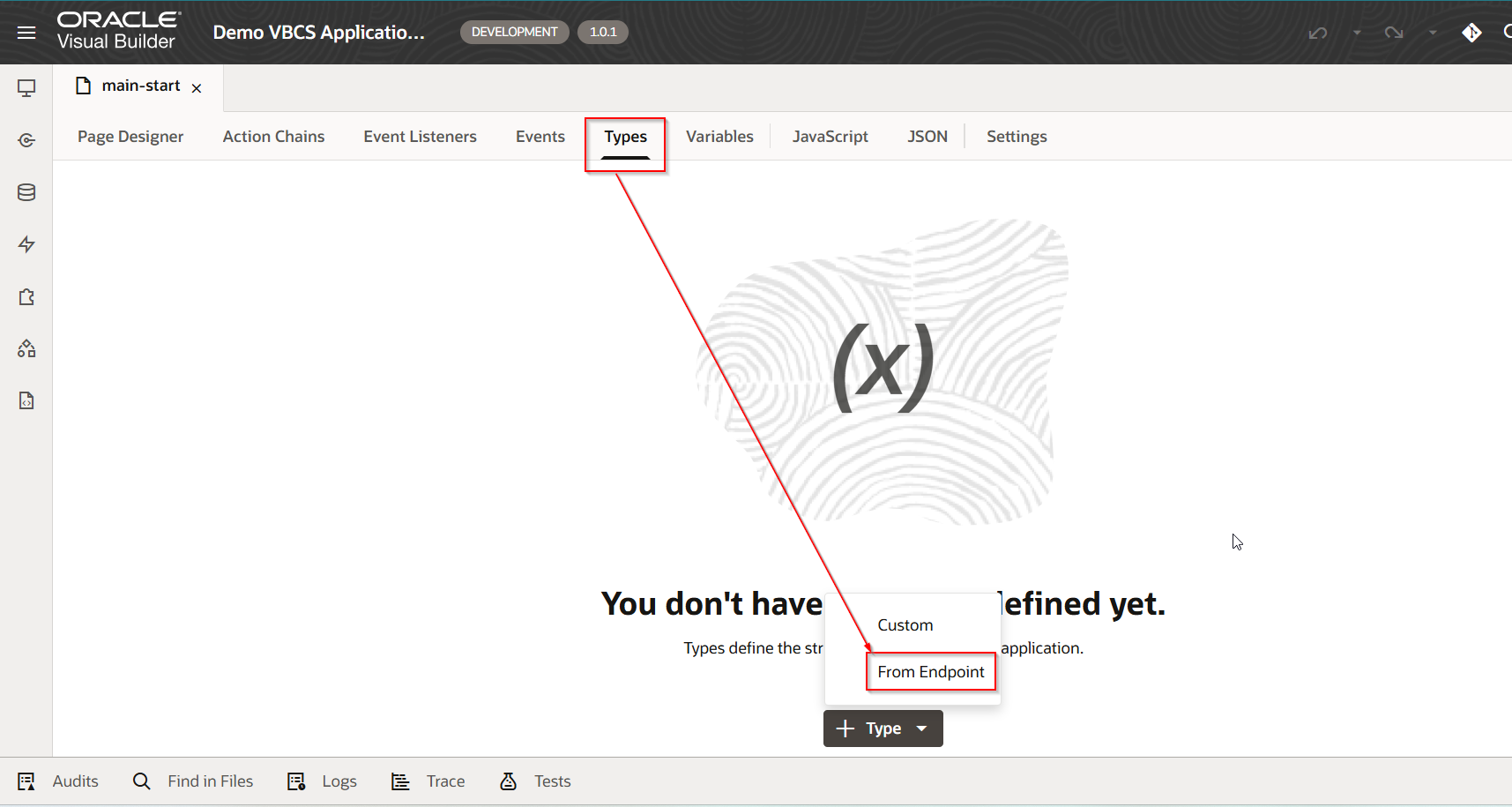
Task: Open the Audits panel at bottom
Action: click(58, 781)
